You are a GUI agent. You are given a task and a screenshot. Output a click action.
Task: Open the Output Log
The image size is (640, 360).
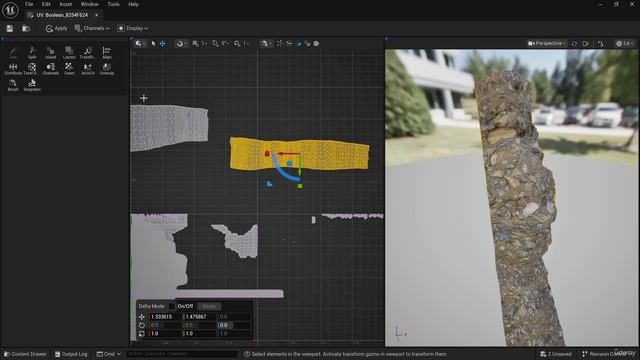71,354
